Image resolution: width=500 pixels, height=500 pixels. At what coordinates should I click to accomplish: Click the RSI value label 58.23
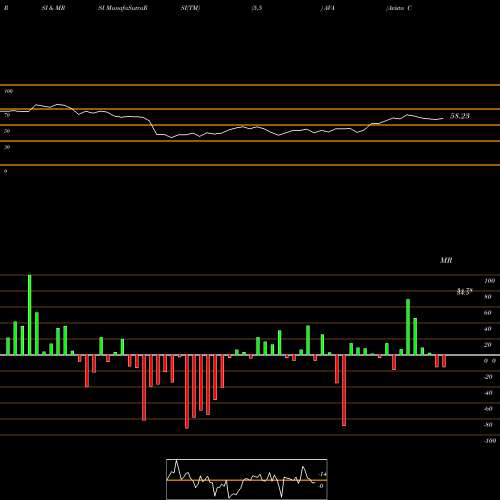tap(460, 116)
